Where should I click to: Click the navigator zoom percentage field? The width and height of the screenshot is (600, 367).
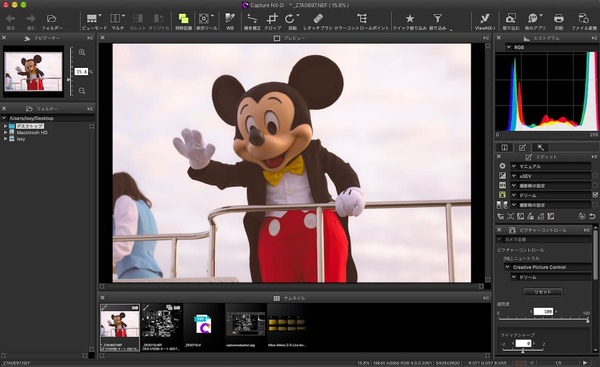click(x=81, y=72)
